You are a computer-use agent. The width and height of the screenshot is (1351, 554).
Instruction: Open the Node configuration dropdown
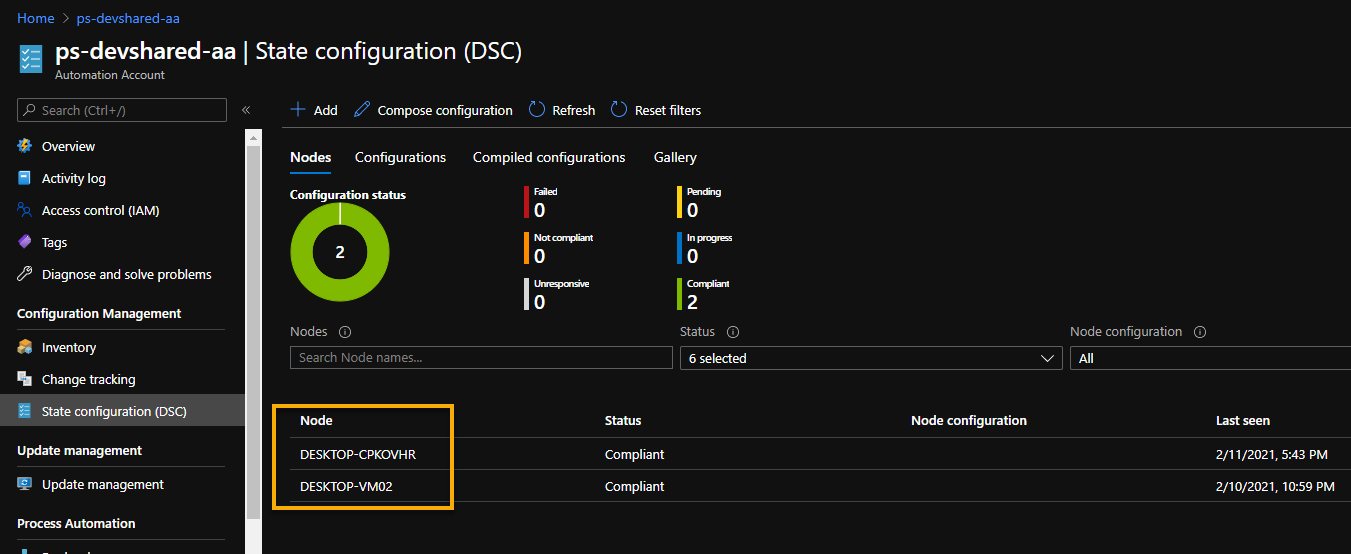(x=1210, y=358)
